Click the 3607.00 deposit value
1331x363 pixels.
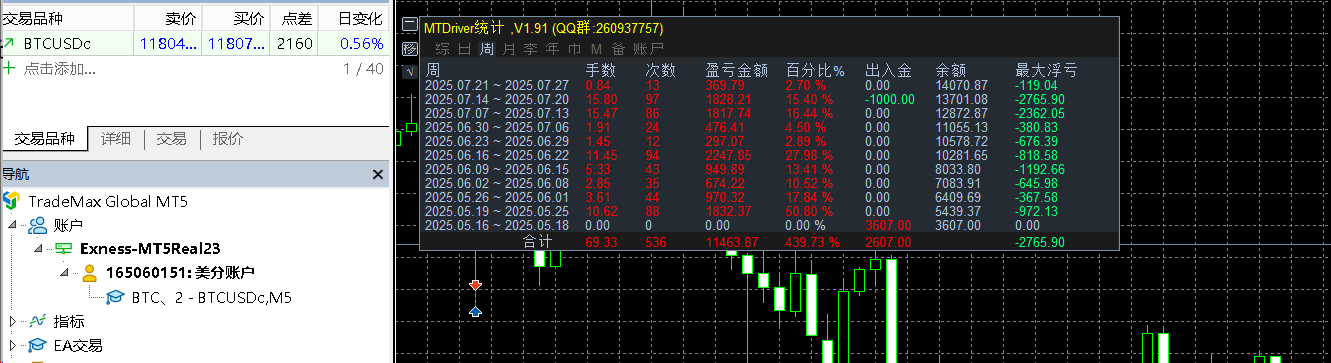(x=888, y=225)
